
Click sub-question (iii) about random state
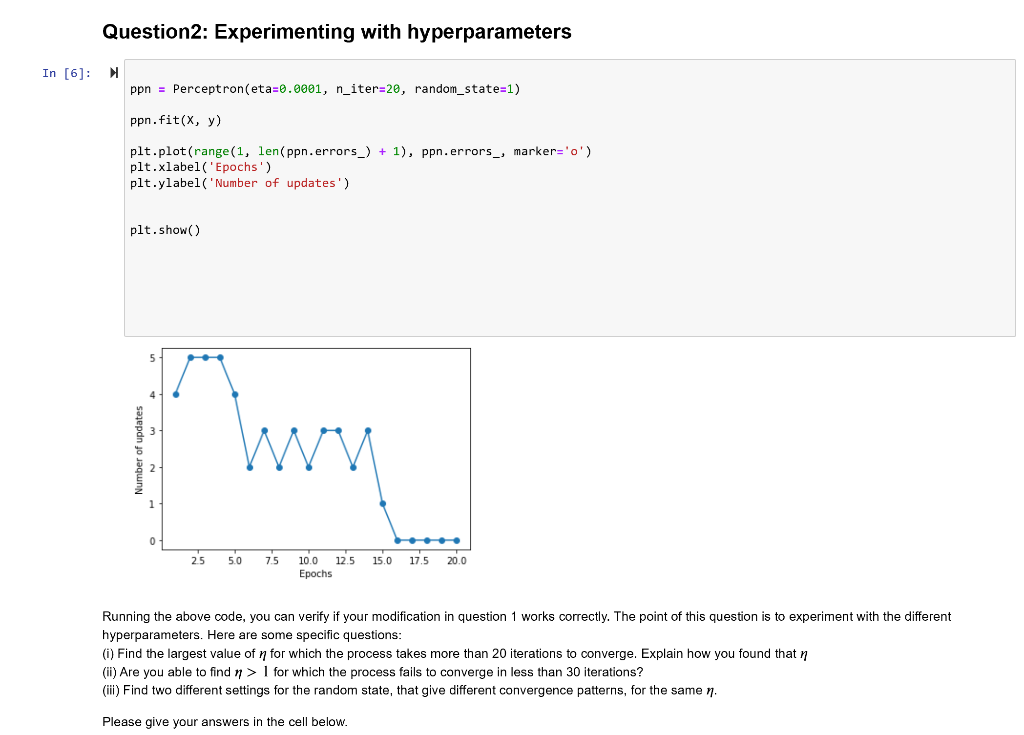pos(409,691)
